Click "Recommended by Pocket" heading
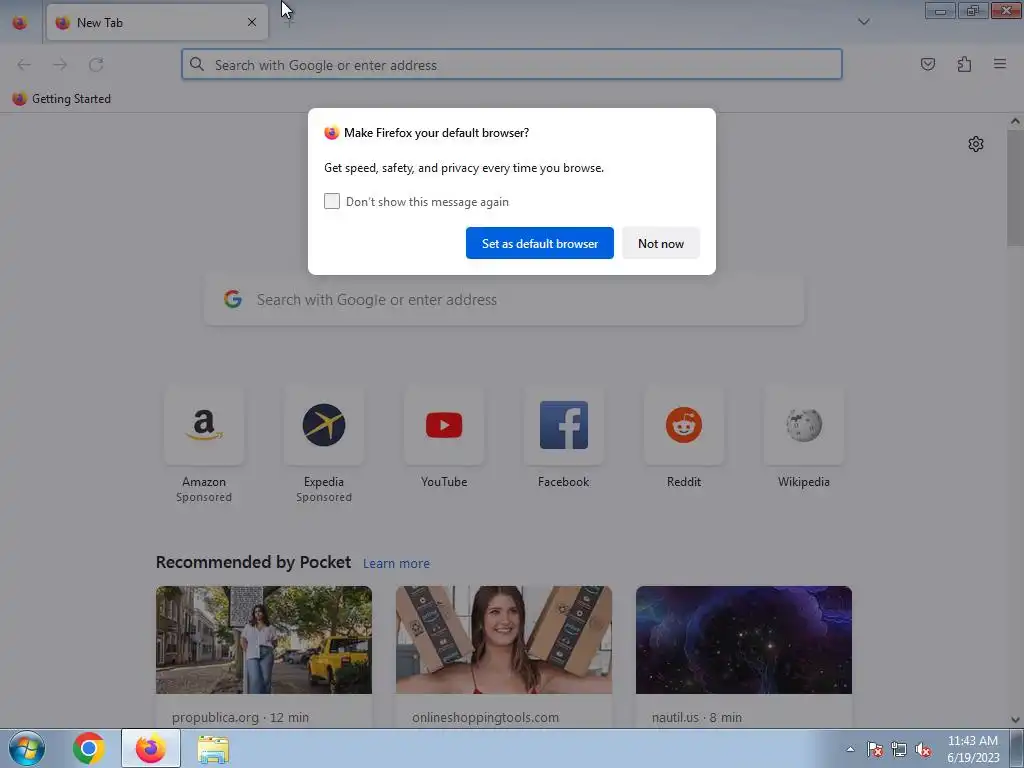The image size is (1024, 768). click(253, 562)
